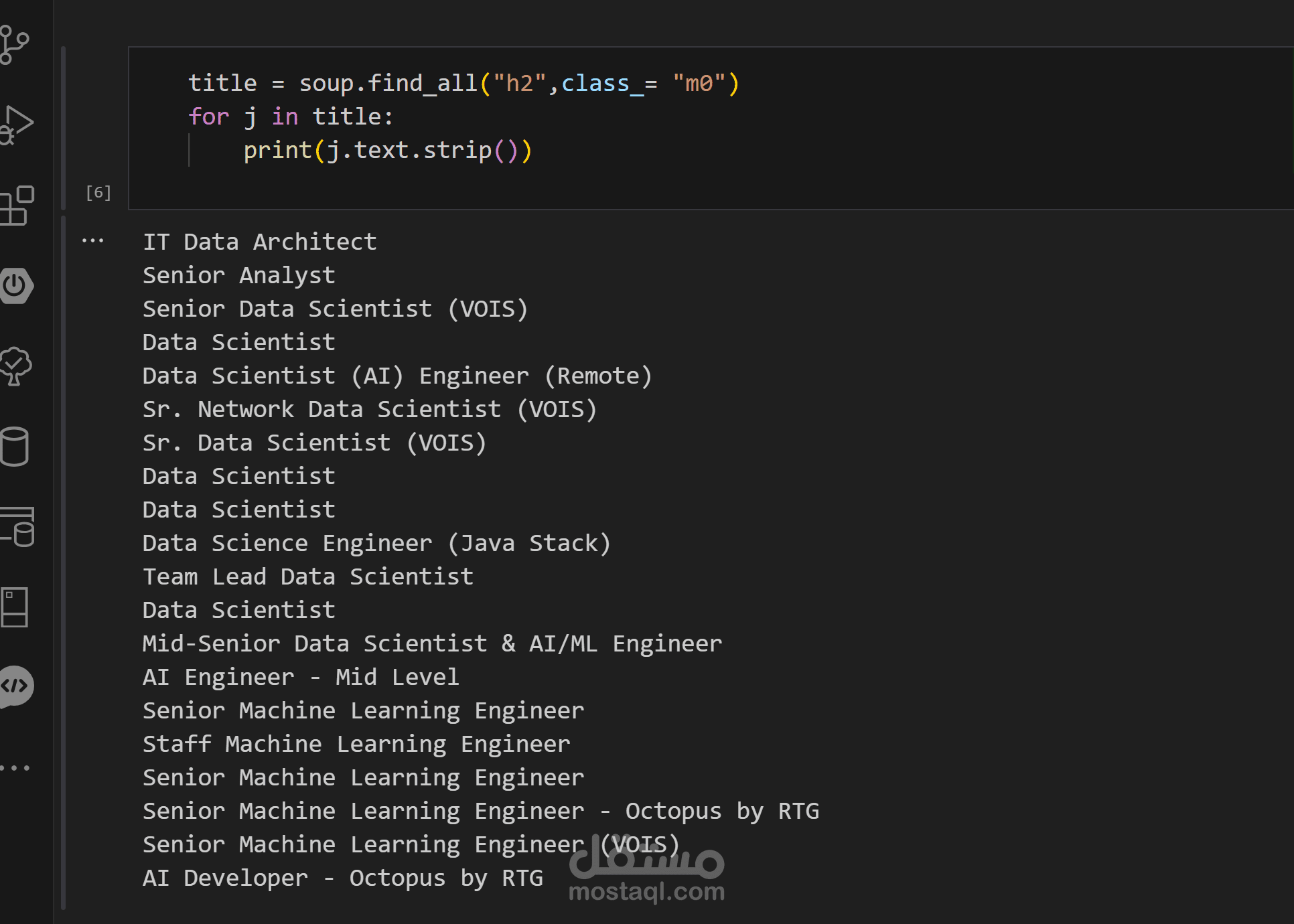
Task: Open the server-with-database sidebar icon
Action: point(17,527)
